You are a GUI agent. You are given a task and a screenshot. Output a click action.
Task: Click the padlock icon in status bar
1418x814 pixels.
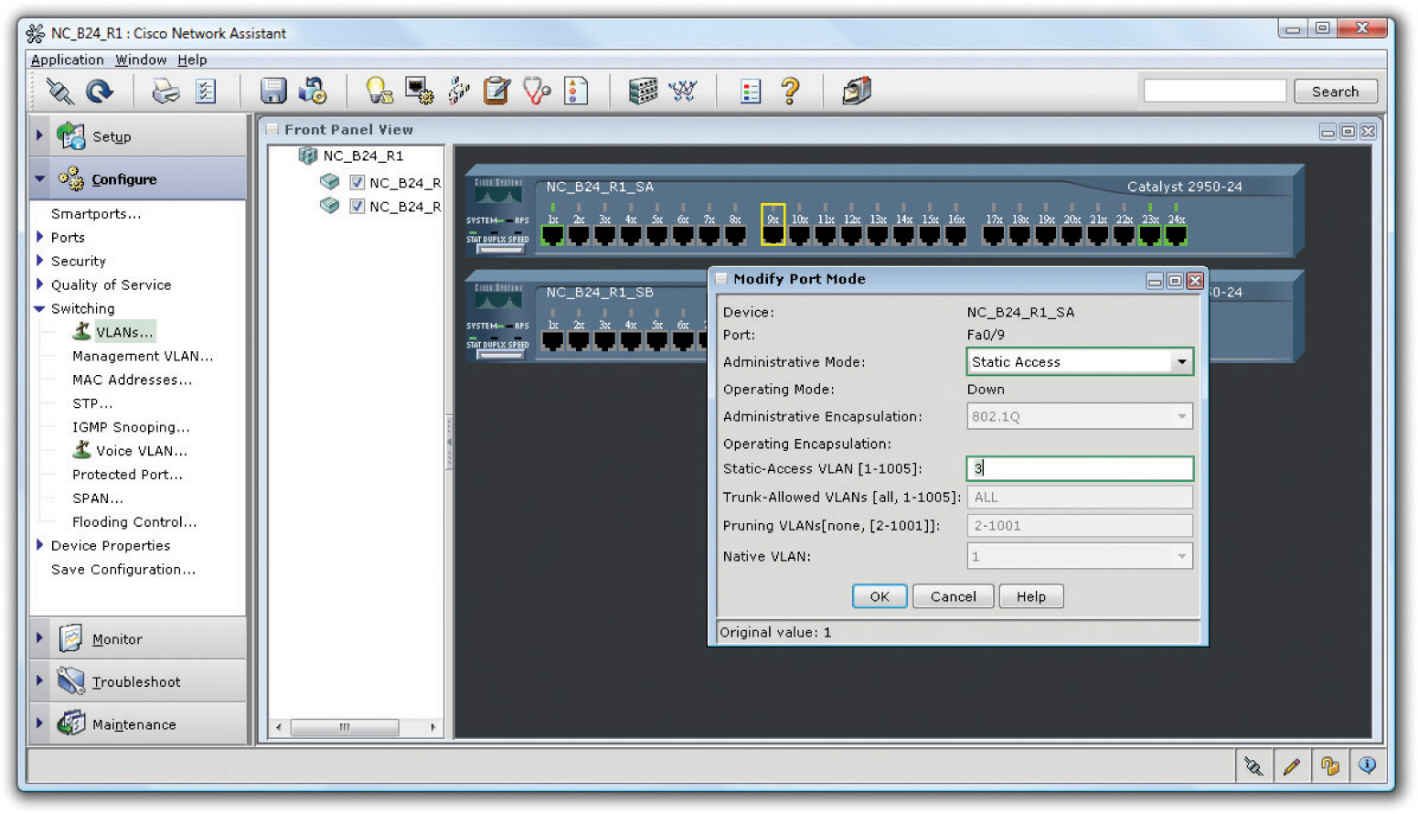[1329, 766]
